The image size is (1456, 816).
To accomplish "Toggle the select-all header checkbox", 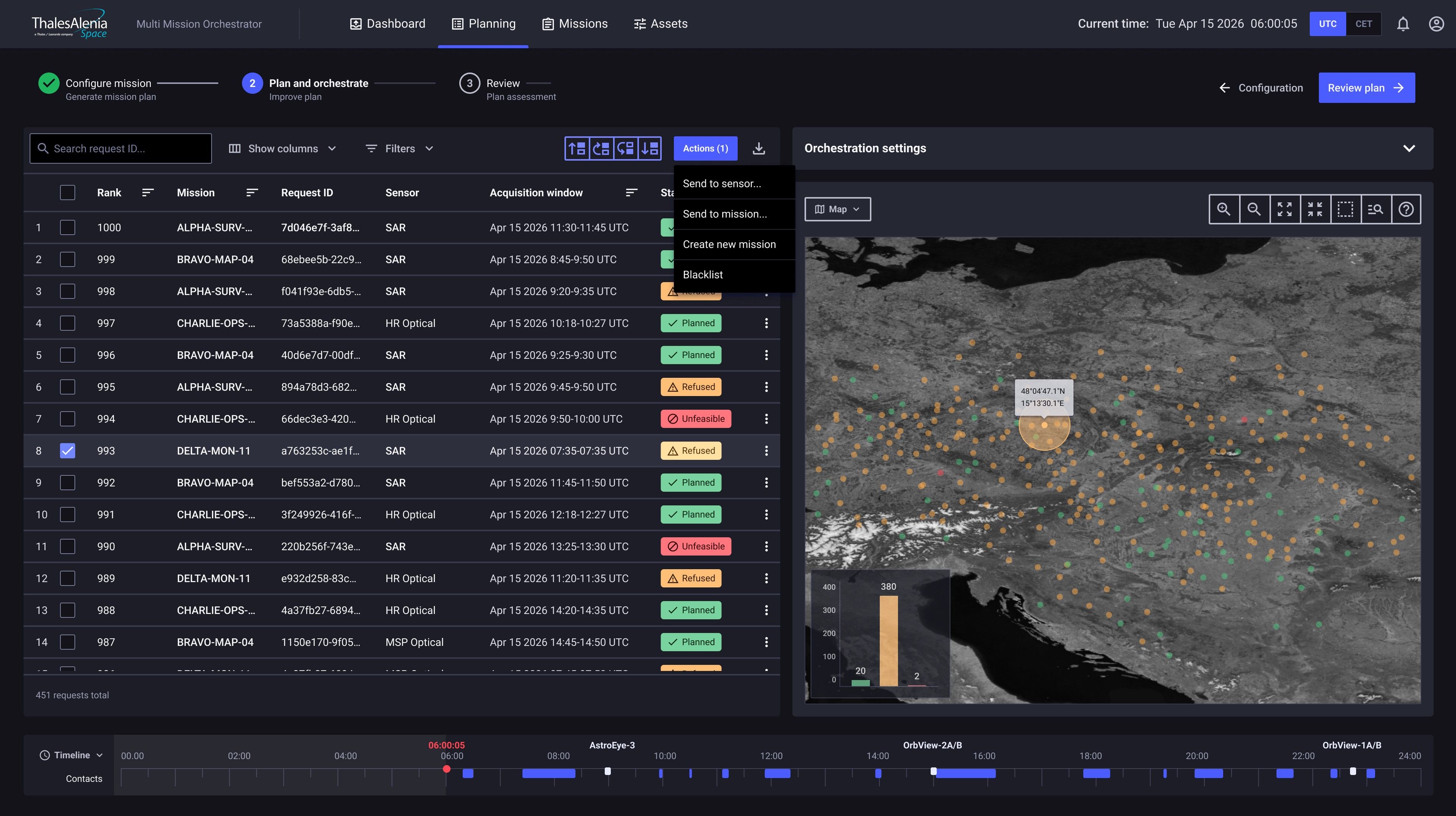I will click(x=67, y=193).
